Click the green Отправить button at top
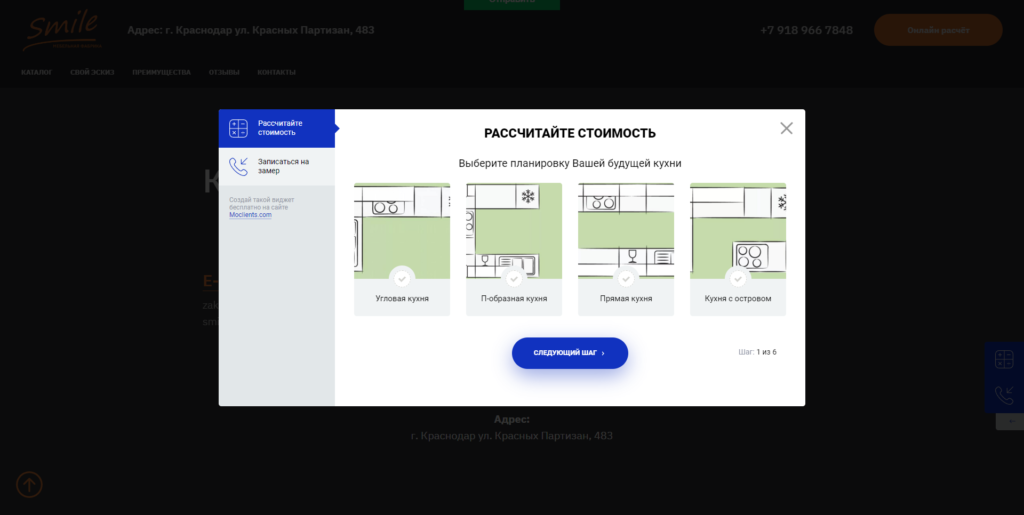The width and height of the screenshot is (1024, 515). 511,3
